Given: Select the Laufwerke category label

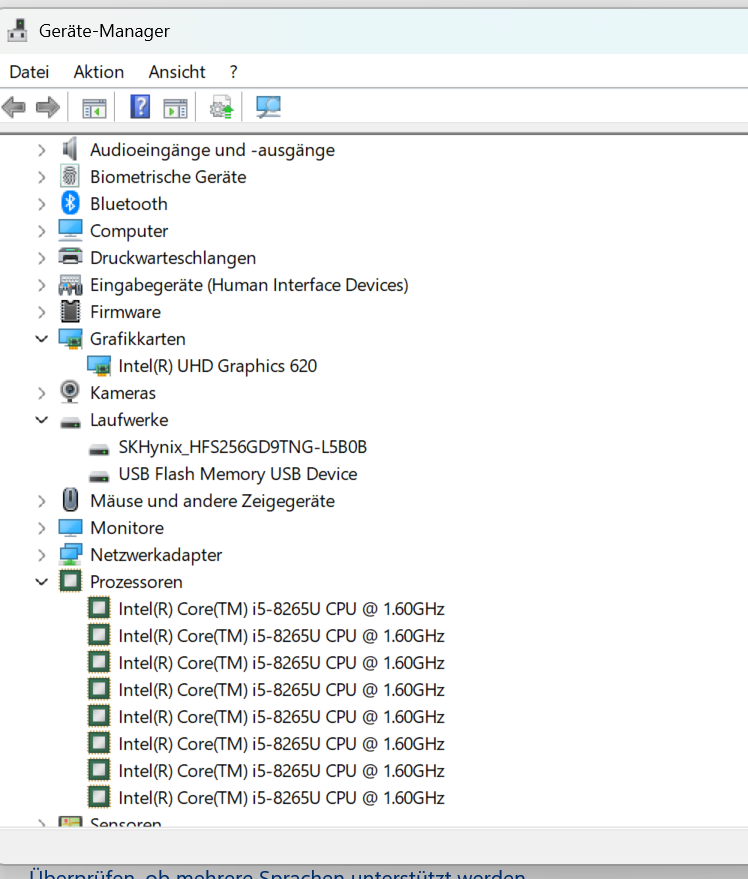Looking at the screenshot, I should click(129, 420).
